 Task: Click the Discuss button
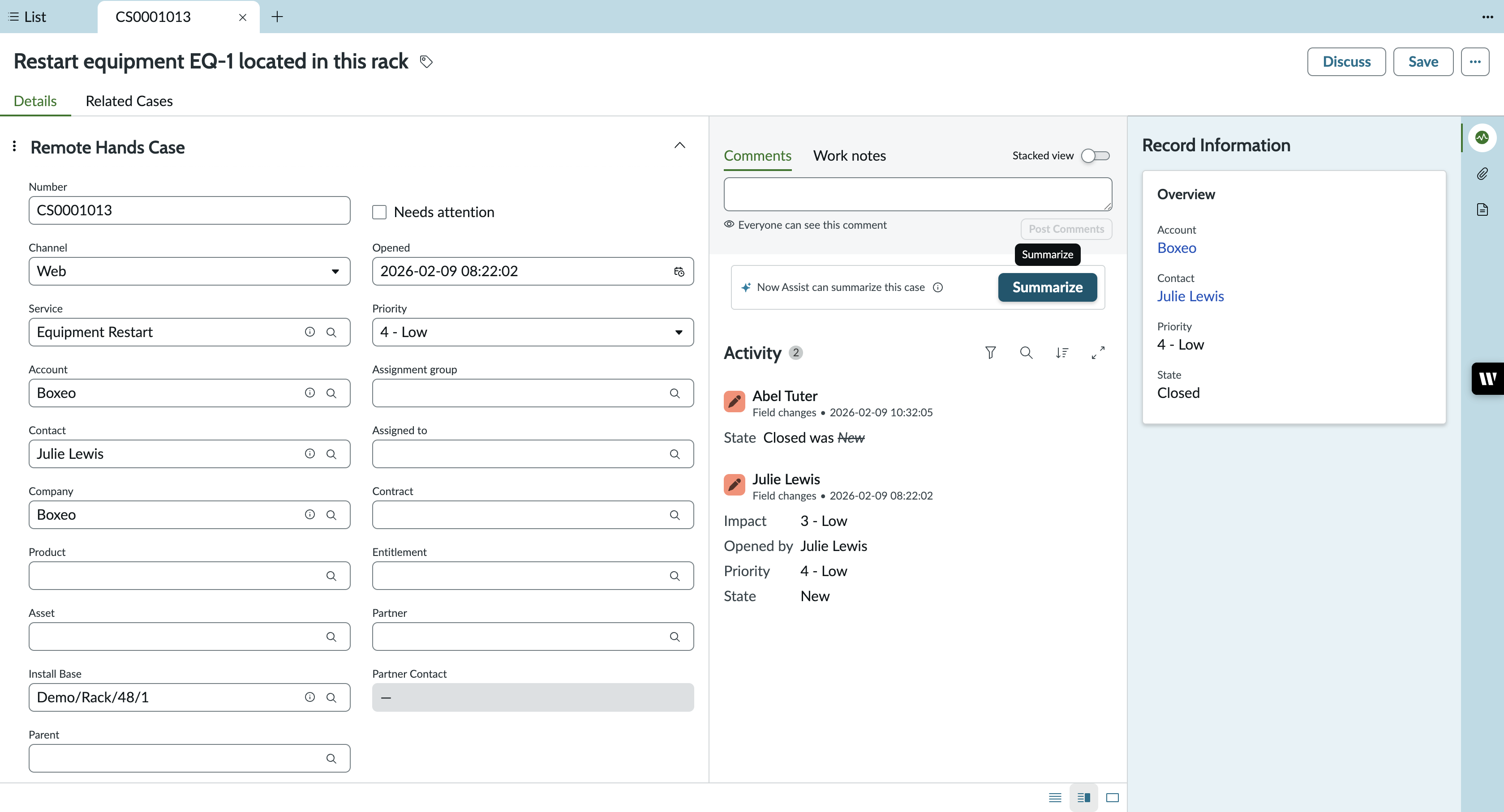click(x=1346, y=62)
